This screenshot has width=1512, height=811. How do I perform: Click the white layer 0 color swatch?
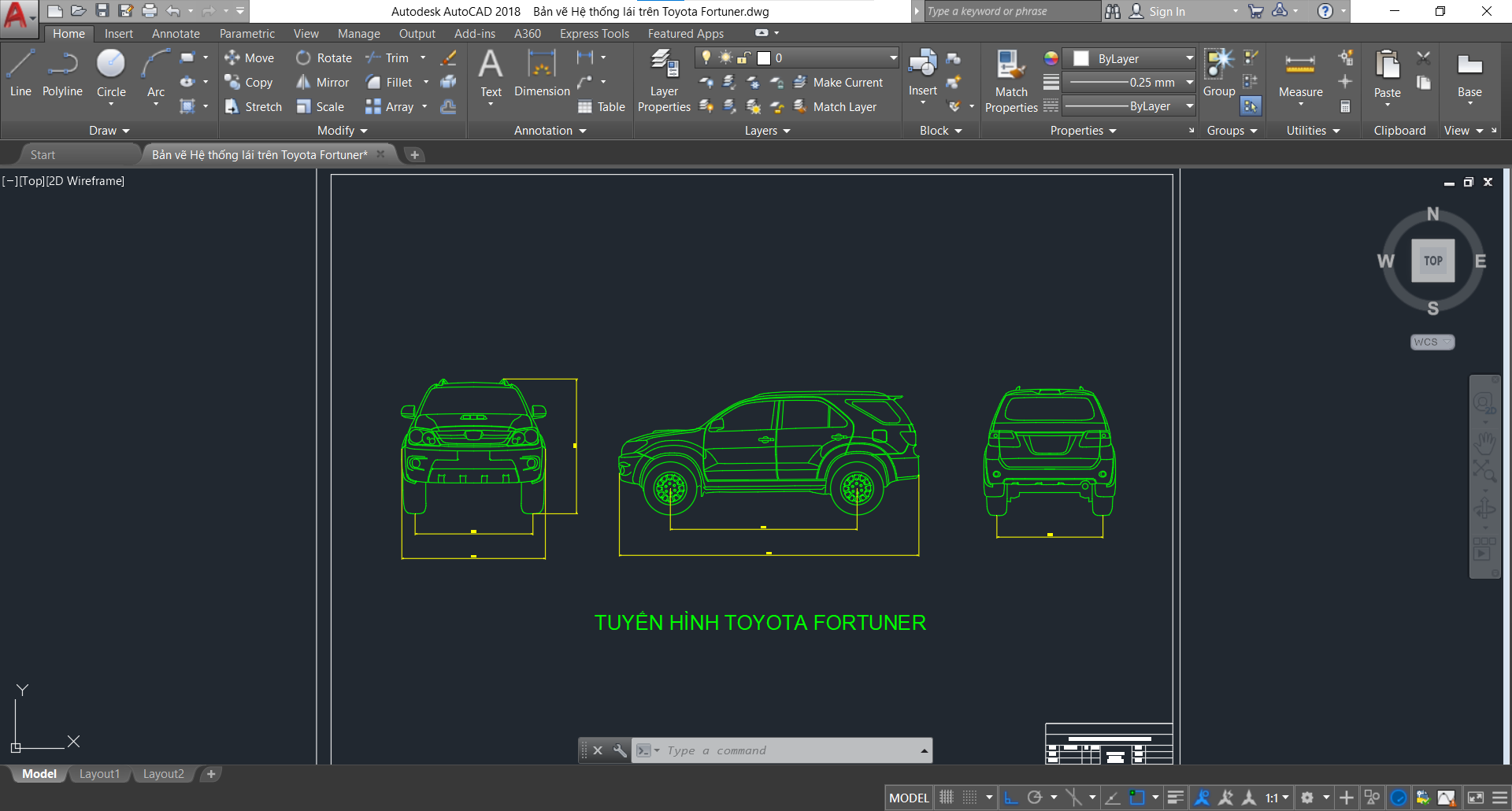coord(764,58)
